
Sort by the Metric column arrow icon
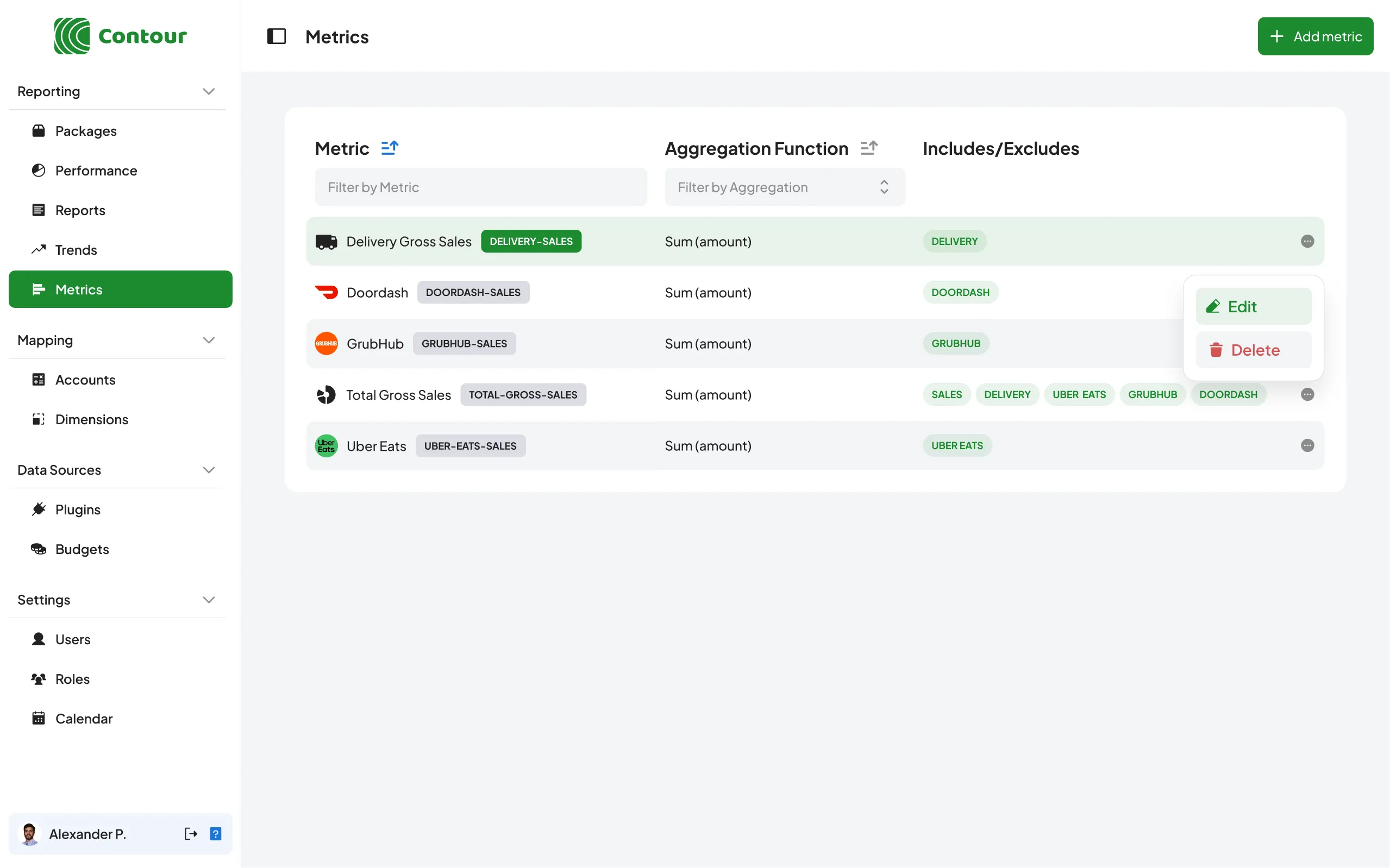tap(390, 148)
